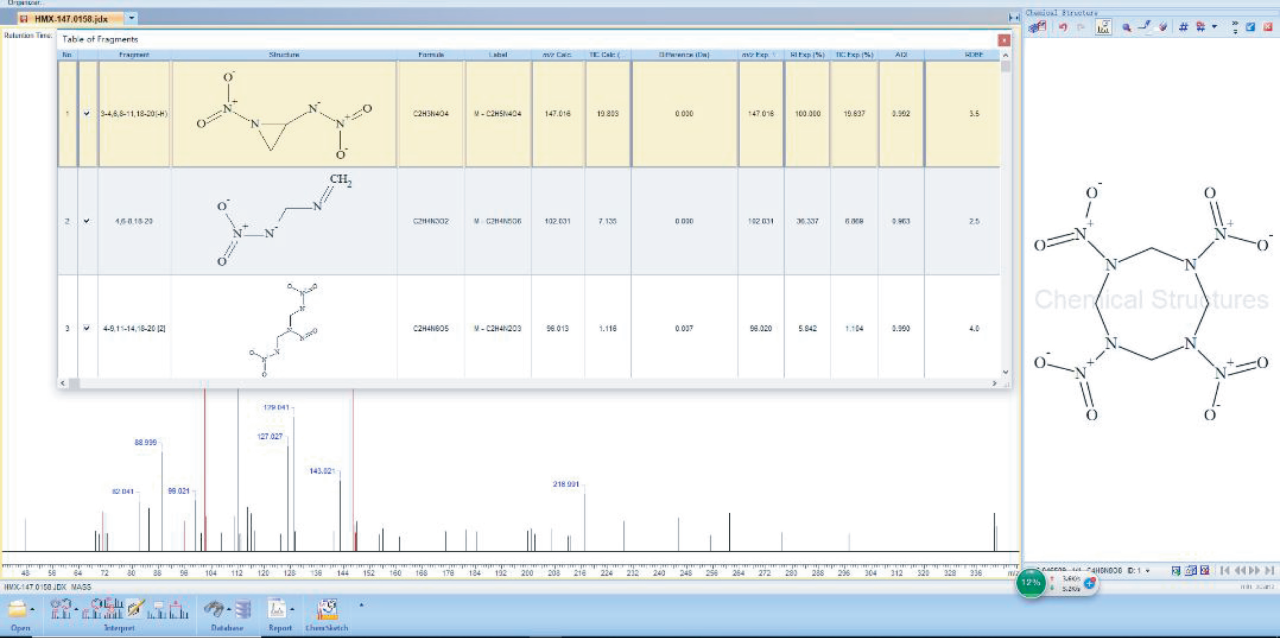Screen dimensions: 1280x638
Task: Click the Report document icon
Action: click(278, 608)
